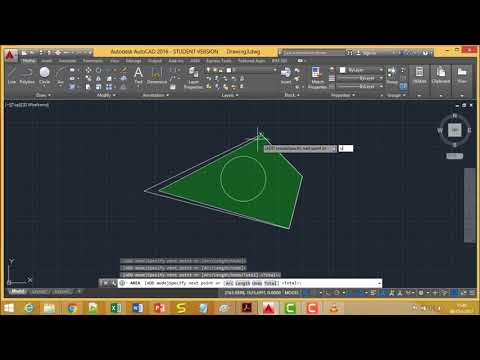Image resolution: width=480 pixels, height=360 pixels.
Task: Click Sign In on the title bar
Action: pos(366,53)
